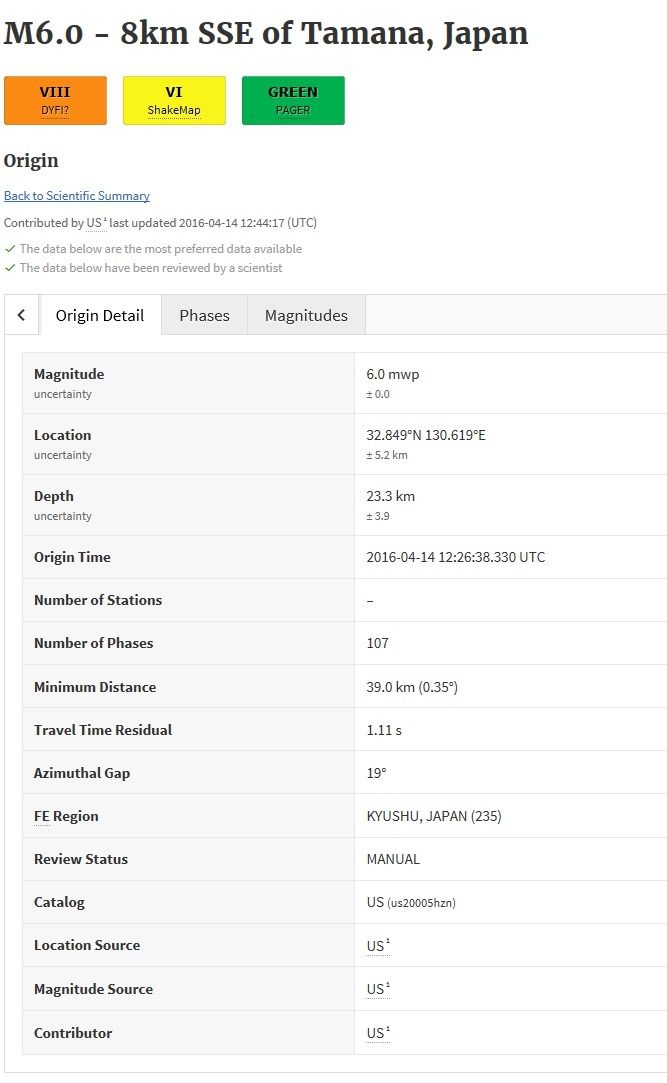Viewport: 667px width, 1083px height.
Task: Click the US Magnitude Source value
Action: [x=378, y=989]
